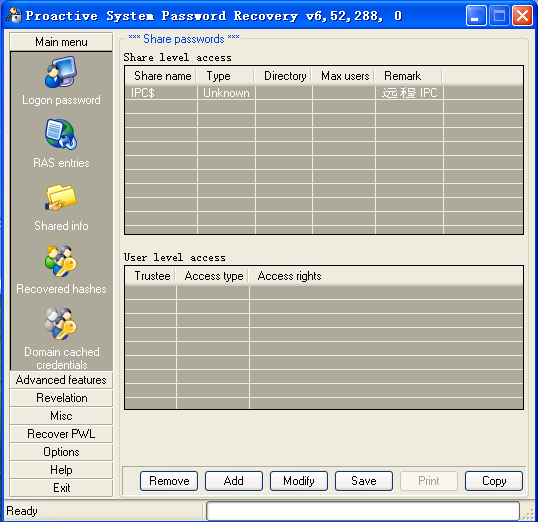The image size is (538, 522).
Task: Open Domain cached credentials icon
Action: [x=61, y=324]
